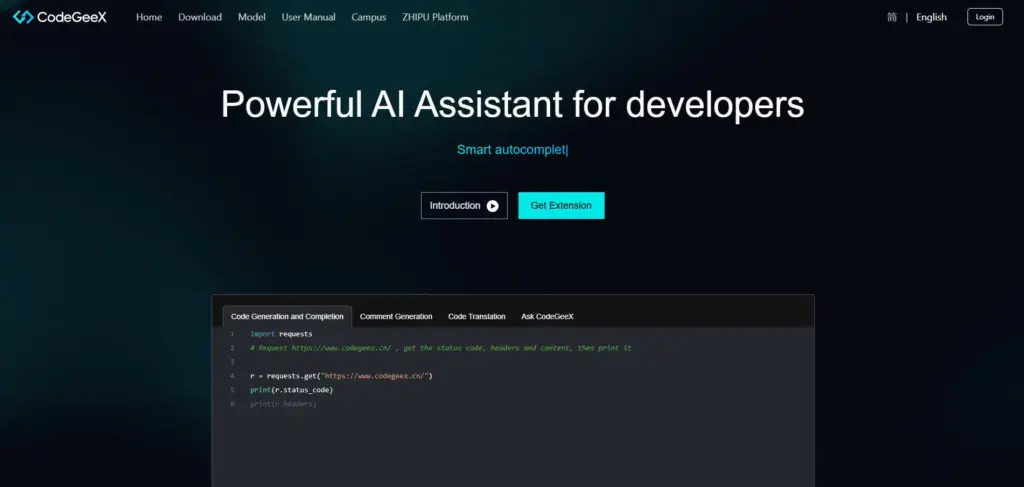The height and width of the screenshot is (487, 1024).
Task: Open ZHIPU Platform link
Action: tap(435, 17)
